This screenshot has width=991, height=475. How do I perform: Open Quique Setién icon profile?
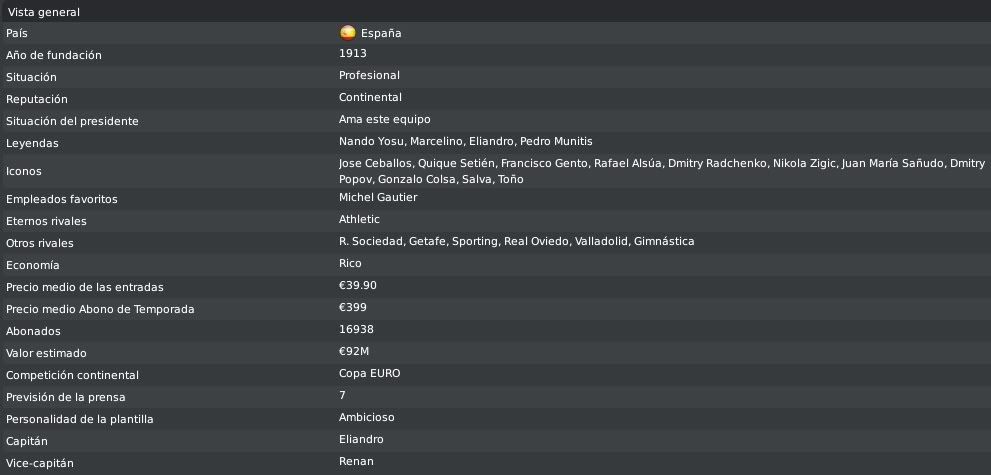click(456, 164)
